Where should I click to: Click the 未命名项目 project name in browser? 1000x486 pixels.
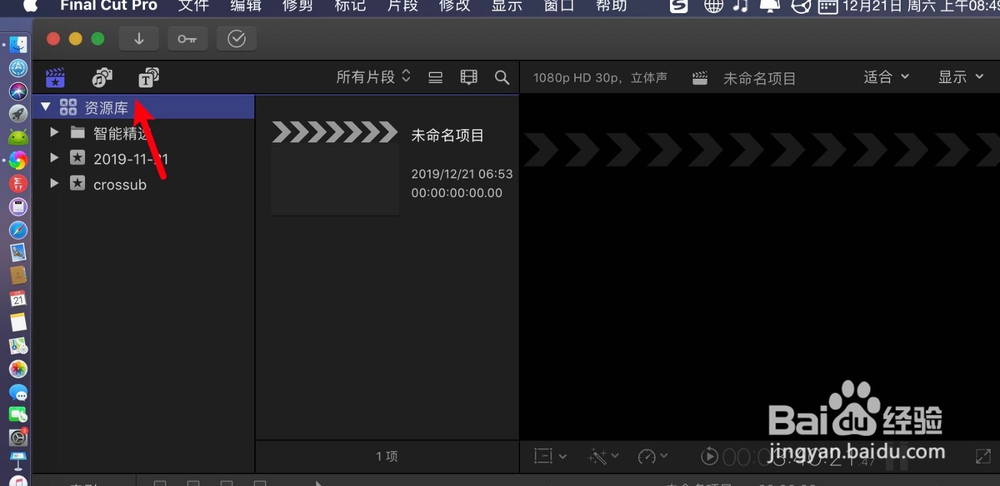(448, 135)
